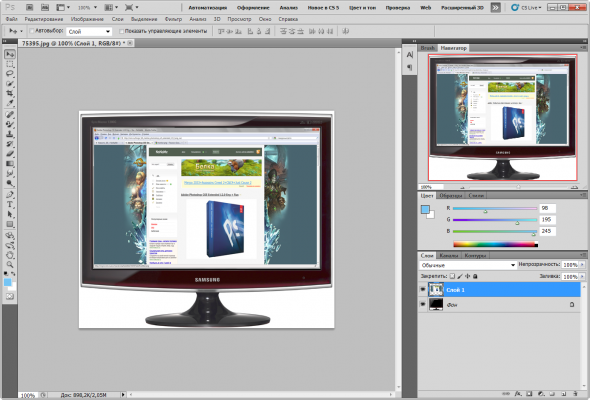Select the Pen tool
This screenshot has width=590, height=400.
[10, 195]
